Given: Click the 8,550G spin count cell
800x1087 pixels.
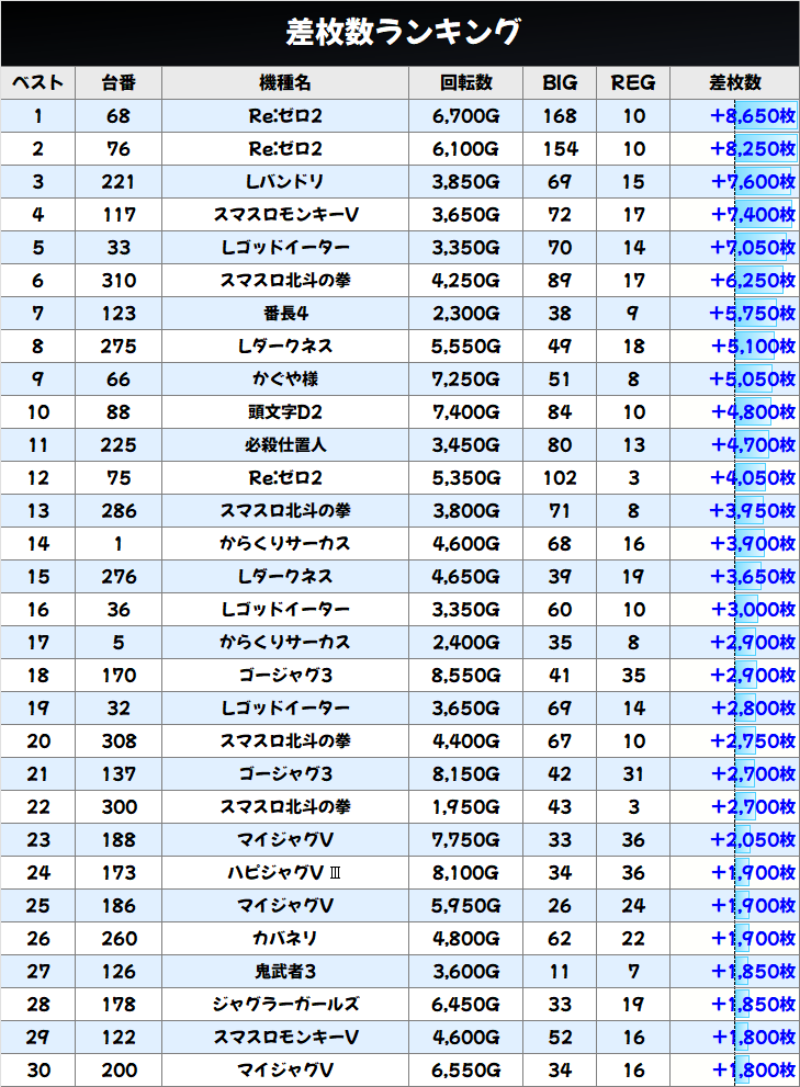Looking at the screenshot, I should click(466, 677).
